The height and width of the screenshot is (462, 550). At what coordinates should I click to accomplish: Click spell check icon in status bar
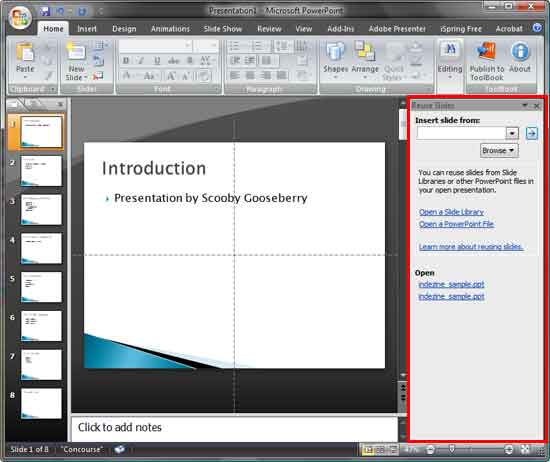point(120,449)
